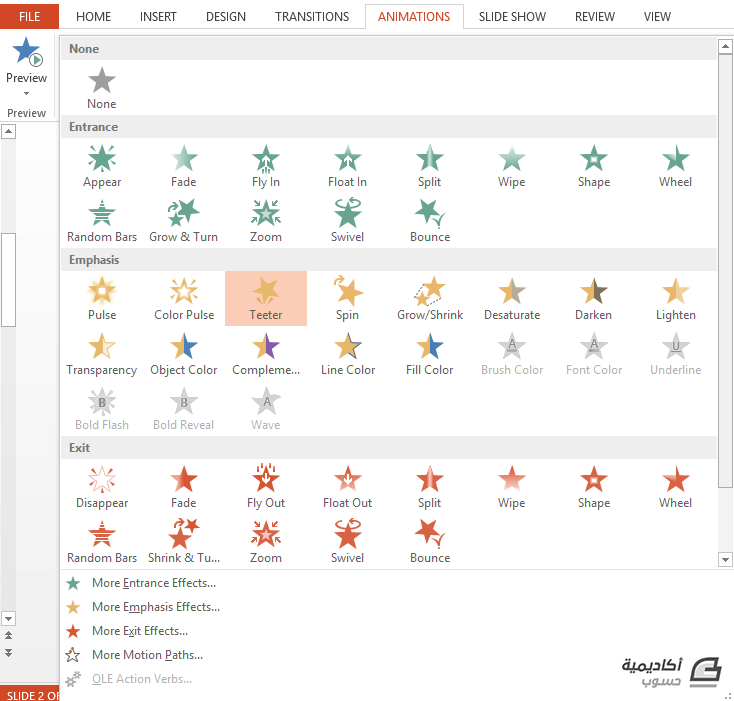Expand the Preview dropdown arrow
The height and width of the screenshot is (701, 734).
27,93
